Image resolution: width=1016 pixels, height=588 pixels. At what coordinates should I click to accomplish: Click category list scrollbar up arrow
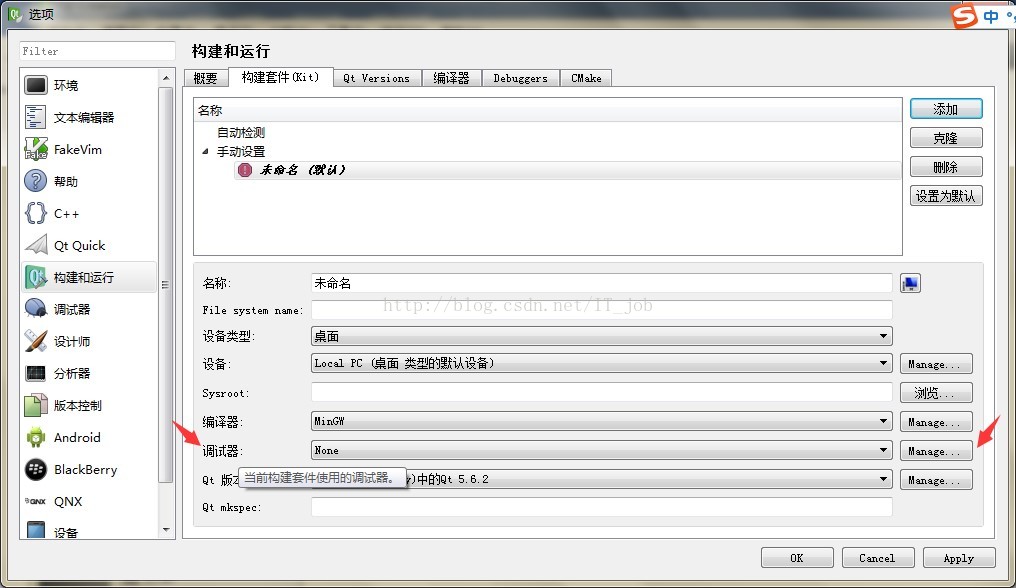click(166, 78)
